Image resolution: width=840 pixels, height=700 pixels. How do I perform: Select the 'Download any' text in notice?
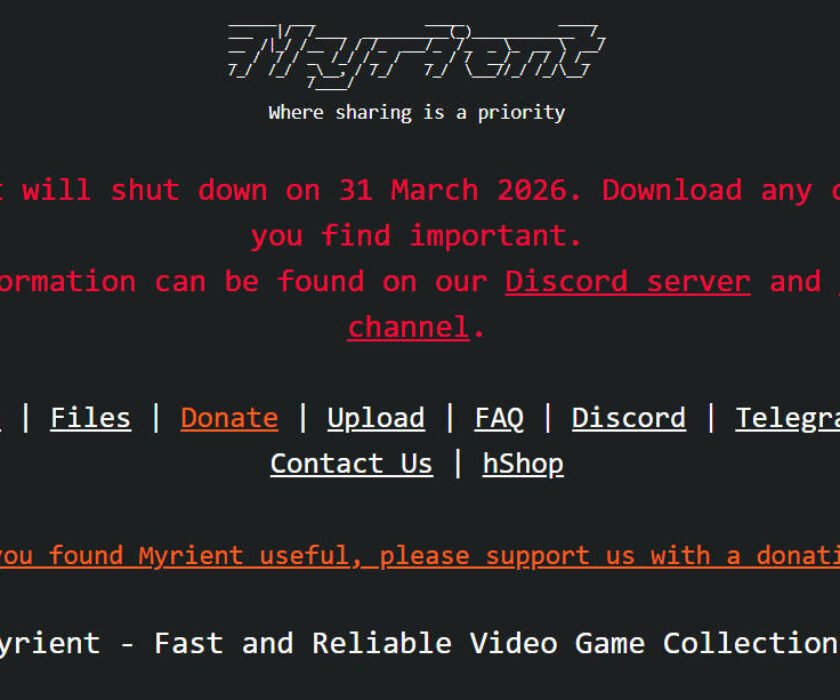tap(707, 191)
